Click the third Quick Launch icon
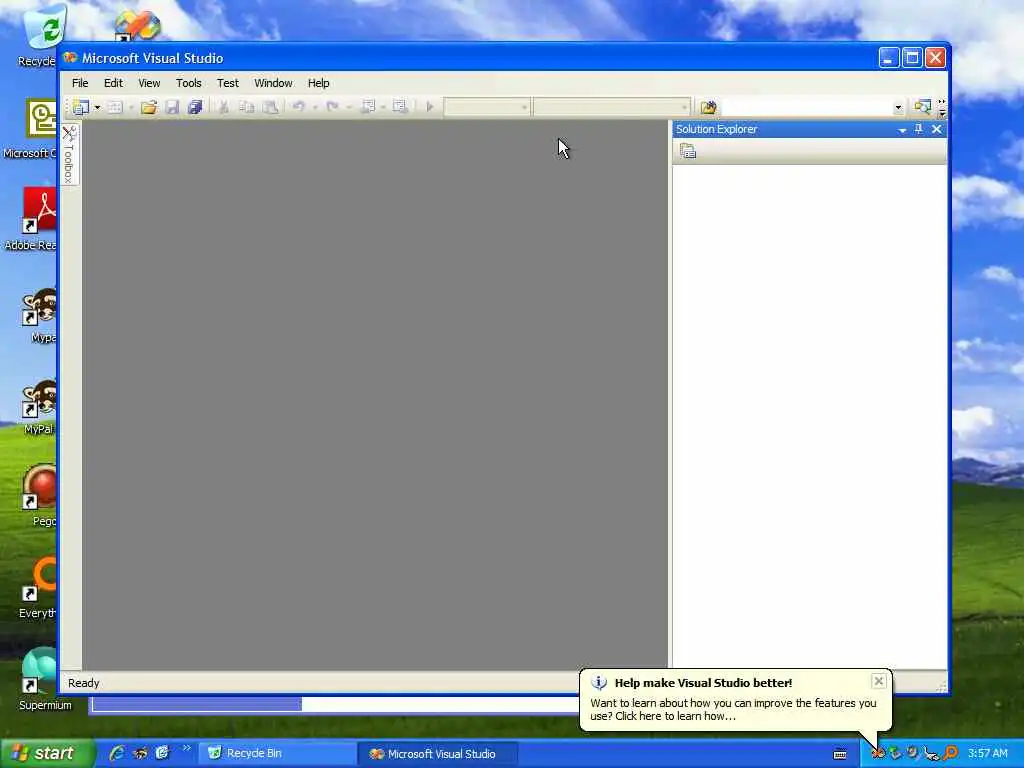The height and width of the screenshot is (768, 1024). [162, 753]
